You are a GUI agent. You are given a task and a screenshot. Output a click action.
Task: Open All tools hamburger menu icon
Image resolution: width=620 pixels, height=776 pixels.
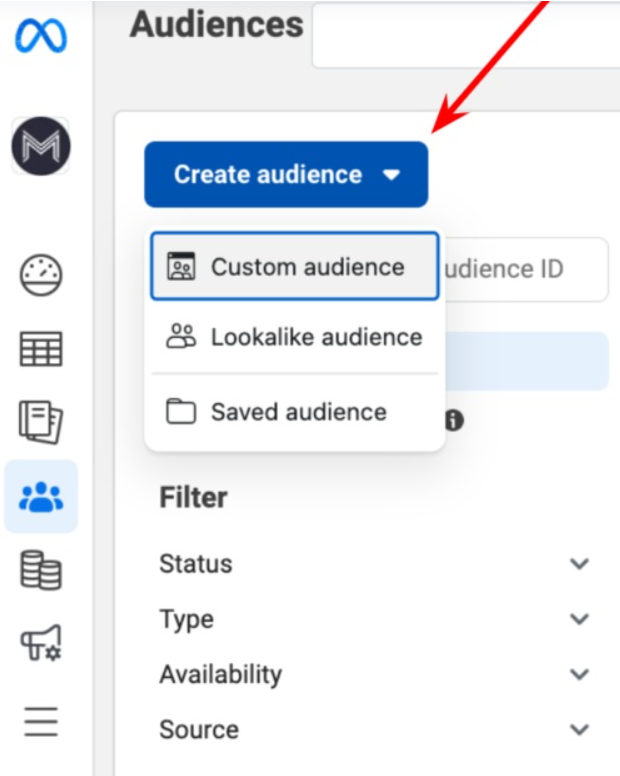click(41, 720)
